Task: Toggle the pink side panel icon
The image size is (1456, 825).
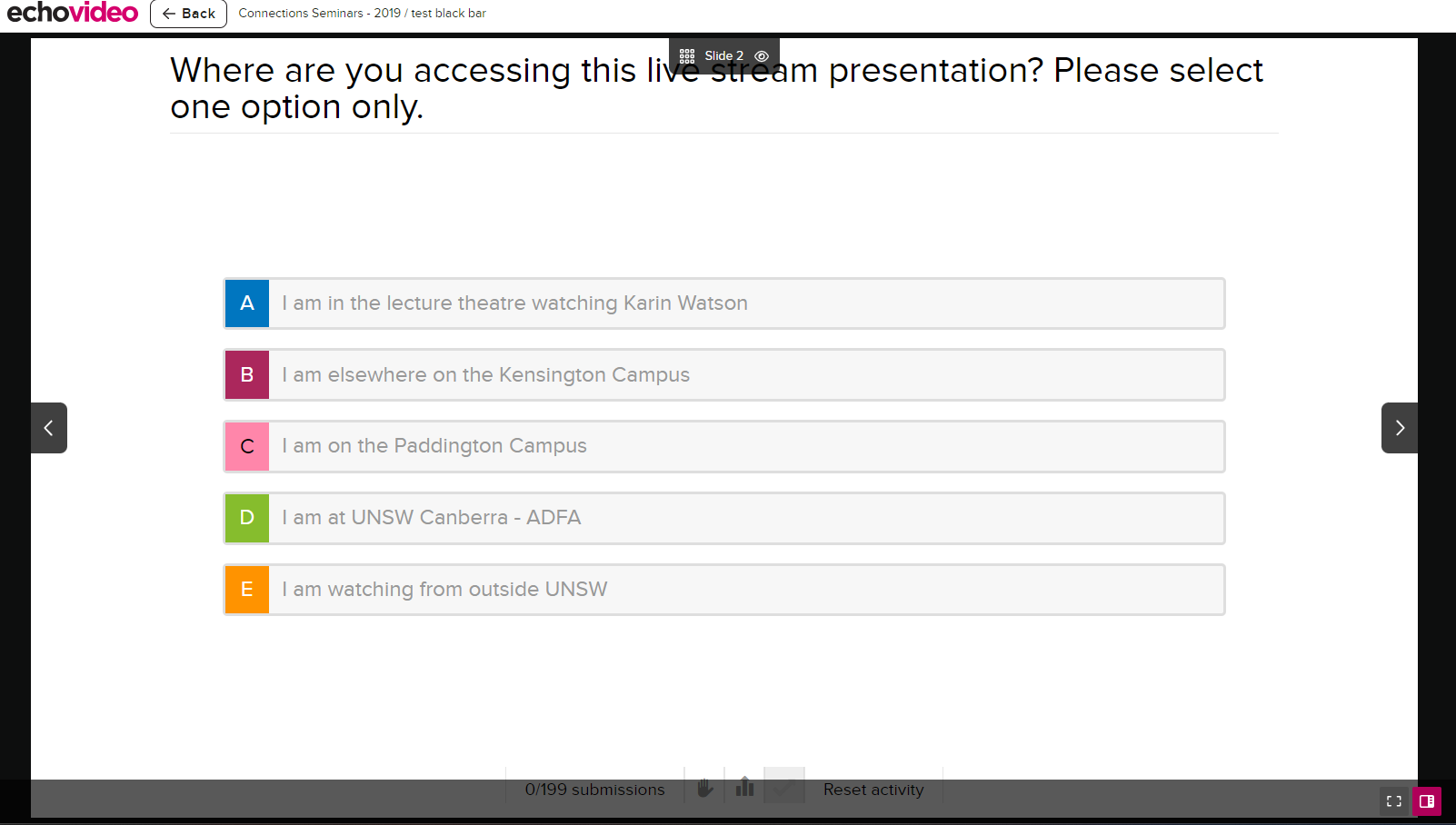Action: point(1427,801)
